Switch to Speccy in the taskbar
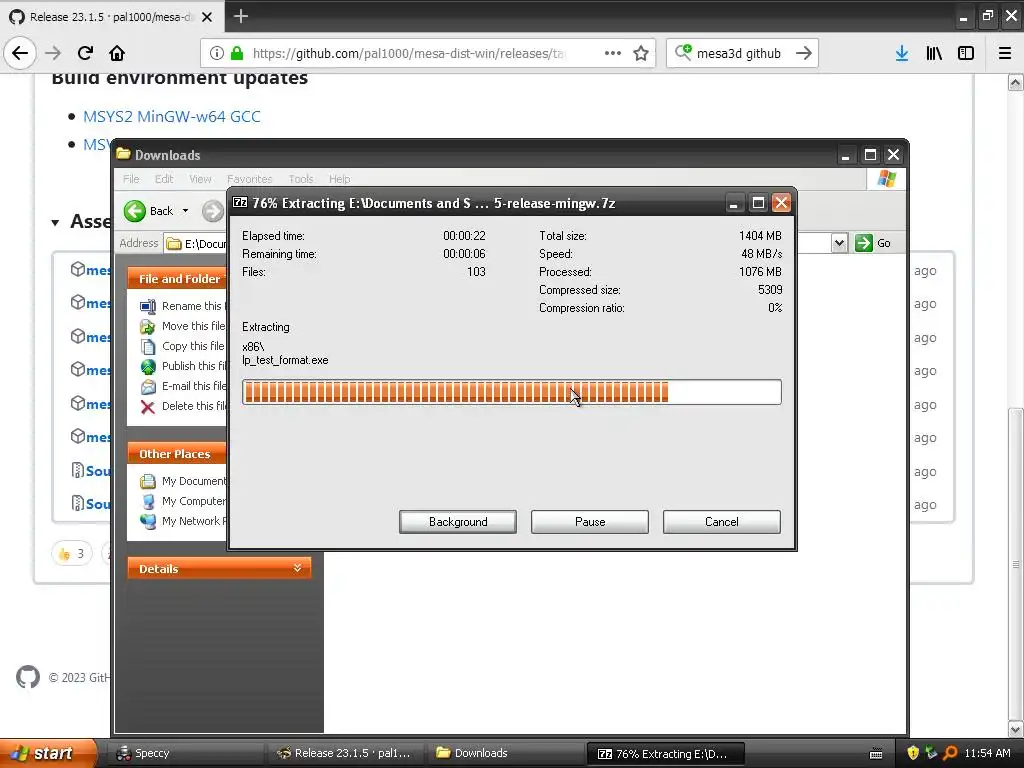The image size is (1024, 768). pos(185,753)
